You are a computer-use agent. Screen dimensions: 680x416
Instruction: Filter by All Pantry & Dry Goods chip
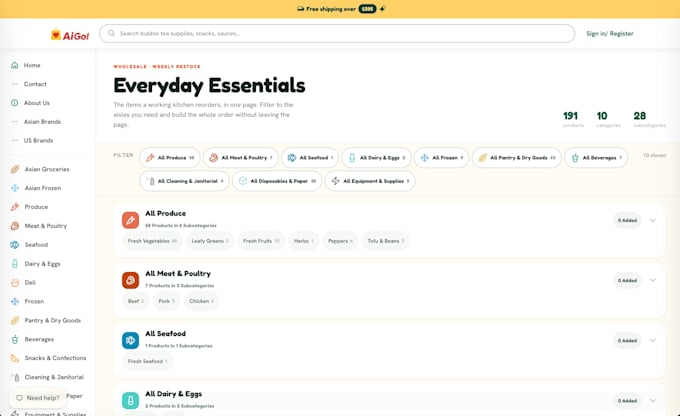[517, 158]
